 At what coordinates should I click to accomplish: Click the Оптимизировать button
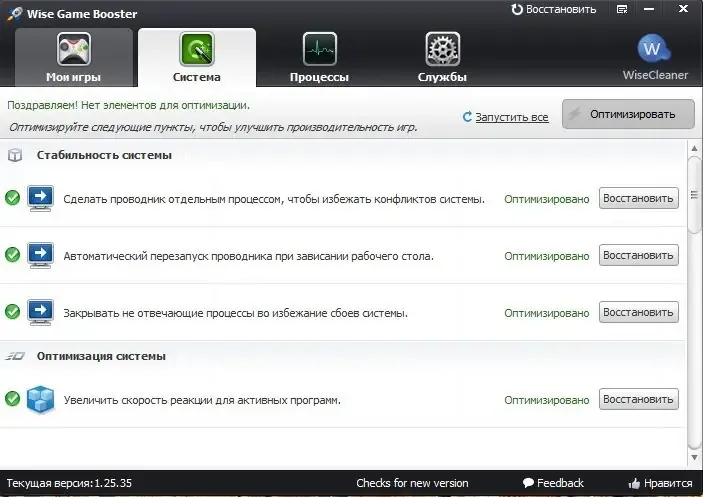point(628,114)
